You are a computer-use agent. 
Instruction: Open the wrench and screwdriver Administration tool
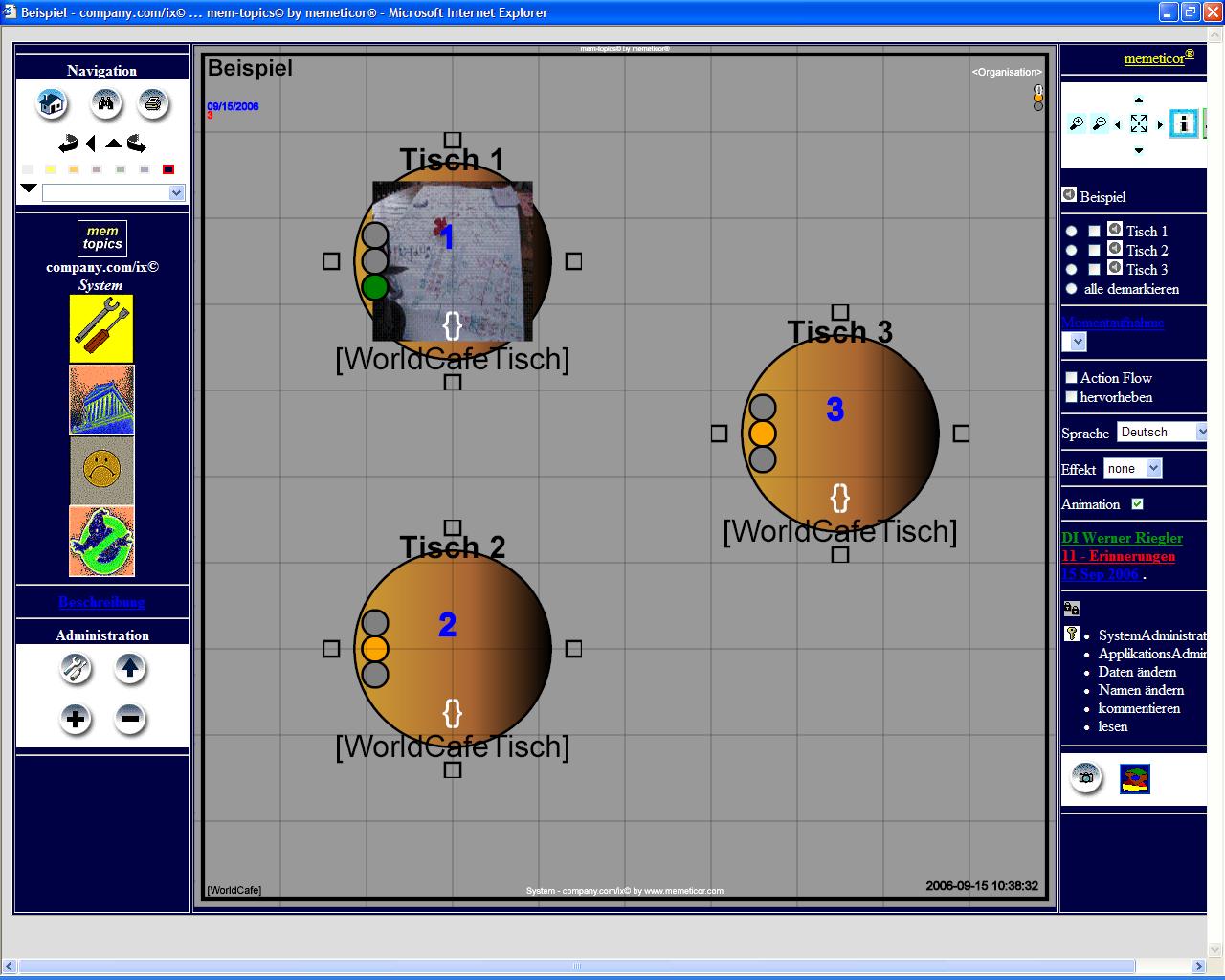click(76, 668)
